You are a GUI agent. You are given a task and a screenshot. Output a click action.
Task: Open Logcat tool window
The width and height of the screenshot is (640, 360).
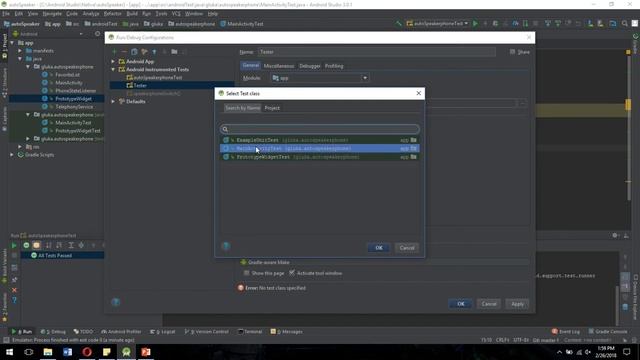click(162, 331)
